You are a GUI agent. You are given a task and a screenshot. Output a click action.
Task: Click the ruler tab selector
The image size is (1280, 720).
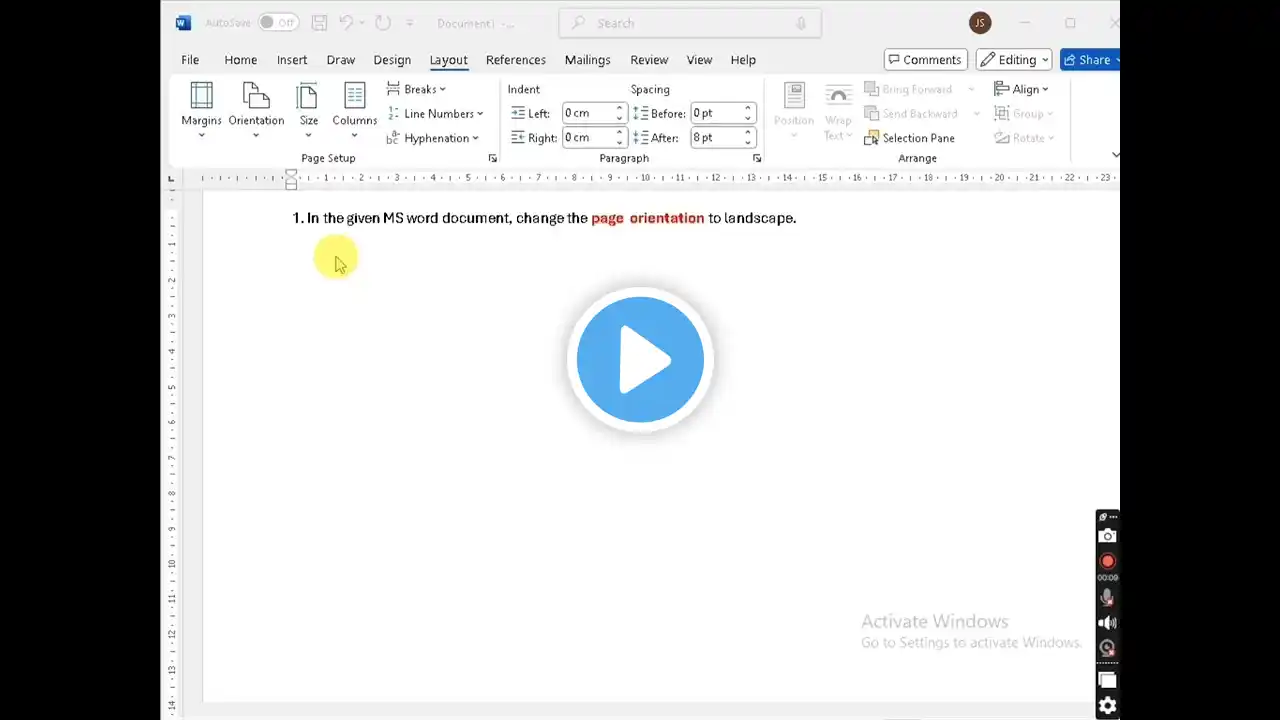171,178
